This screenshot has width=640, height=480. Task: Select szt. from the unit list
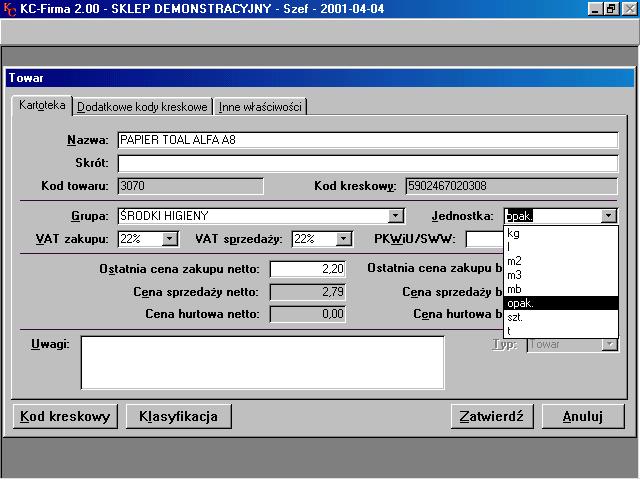click(561, 317)
